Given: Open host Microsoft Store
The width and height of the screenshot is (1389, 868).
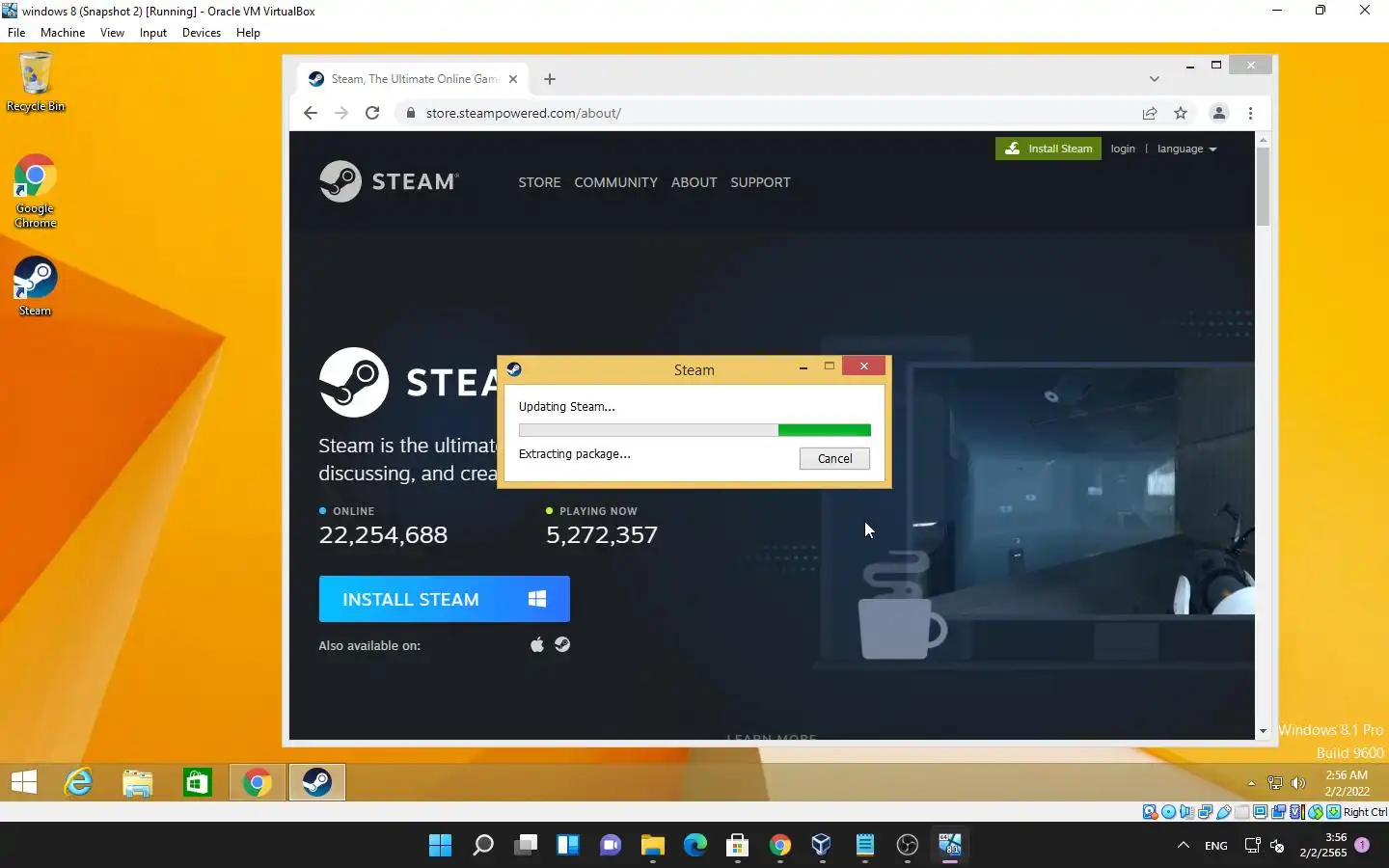Looking at the screenshot, I should (738, 846).
